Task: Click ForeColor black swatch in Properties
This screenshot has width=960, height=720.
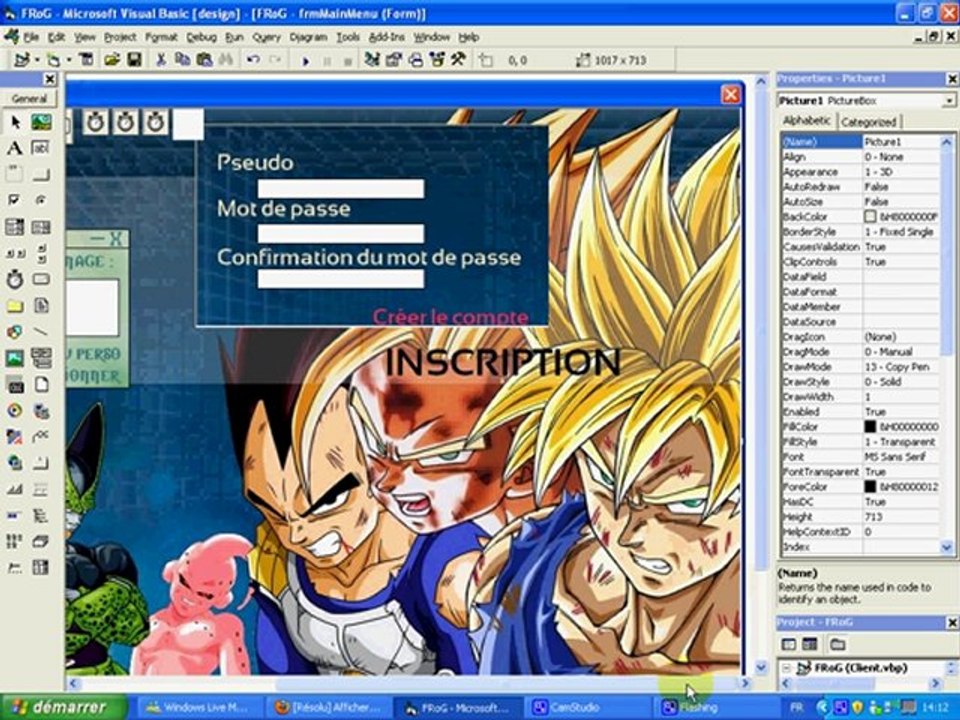Action: pyautogui.click(x=870, y=487)
